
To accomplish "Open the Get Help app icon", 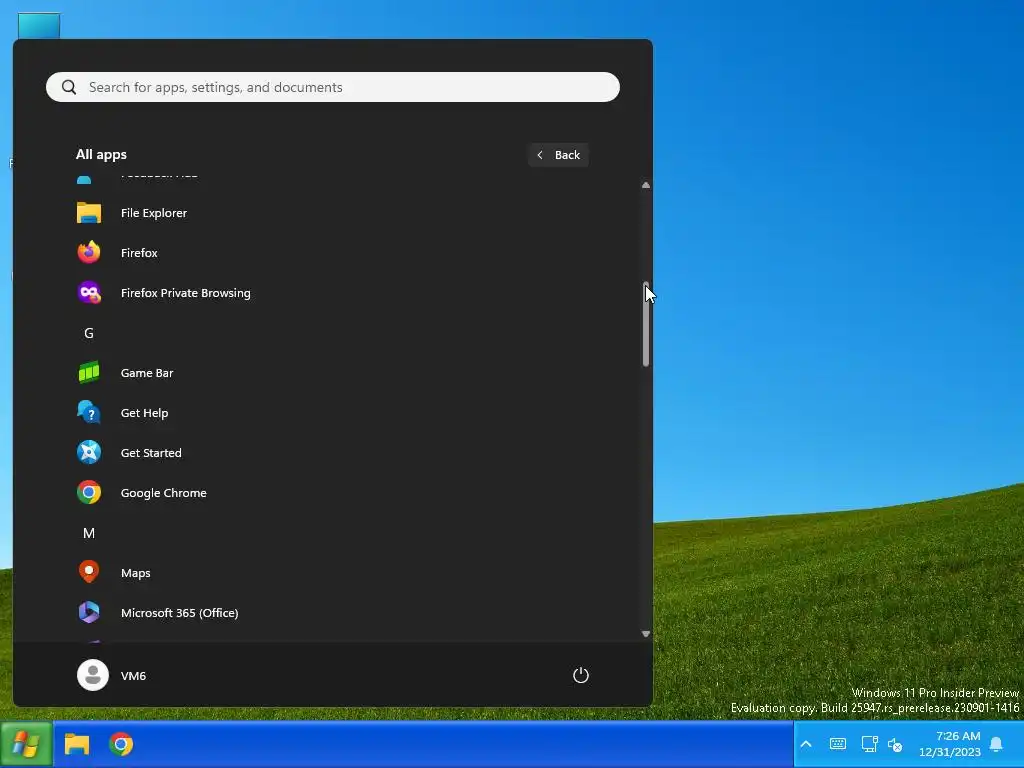I will point(89,413).
